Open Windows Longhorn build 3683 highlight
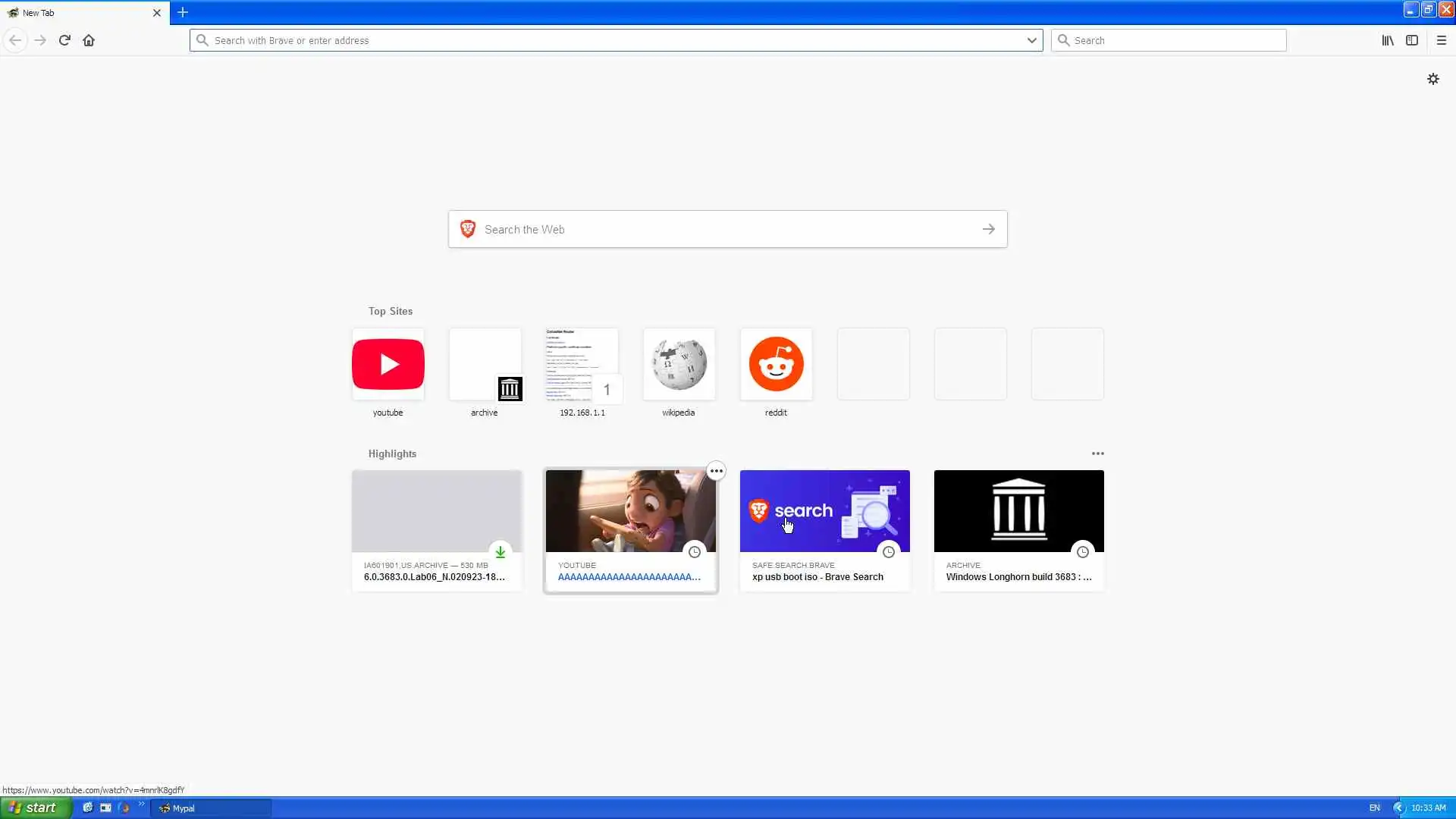Viewport: 1456px width, 819px height. point(1018,529)
